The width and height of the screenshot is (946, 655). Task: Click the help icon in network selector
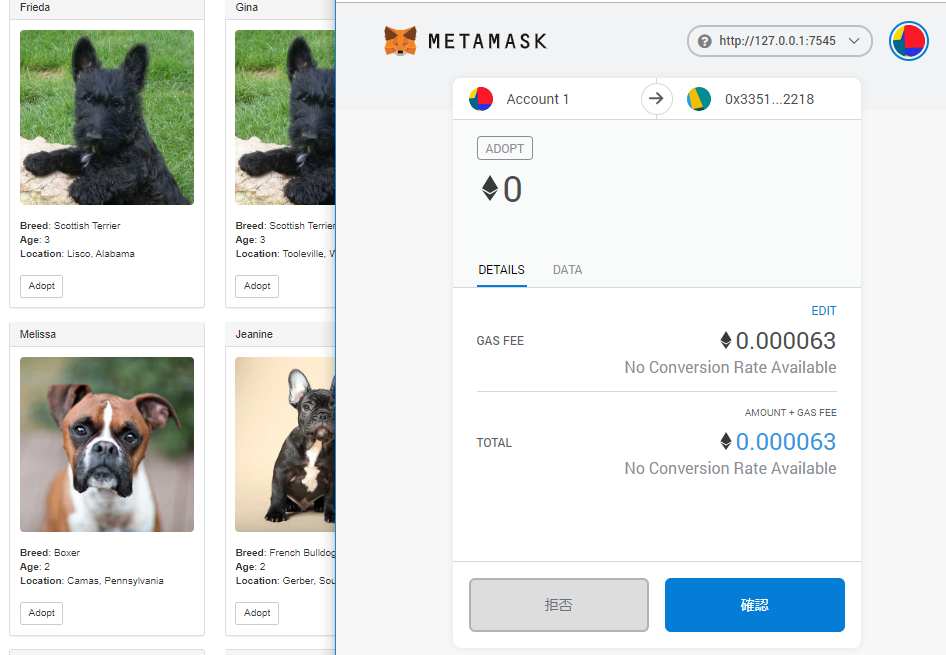704,41
